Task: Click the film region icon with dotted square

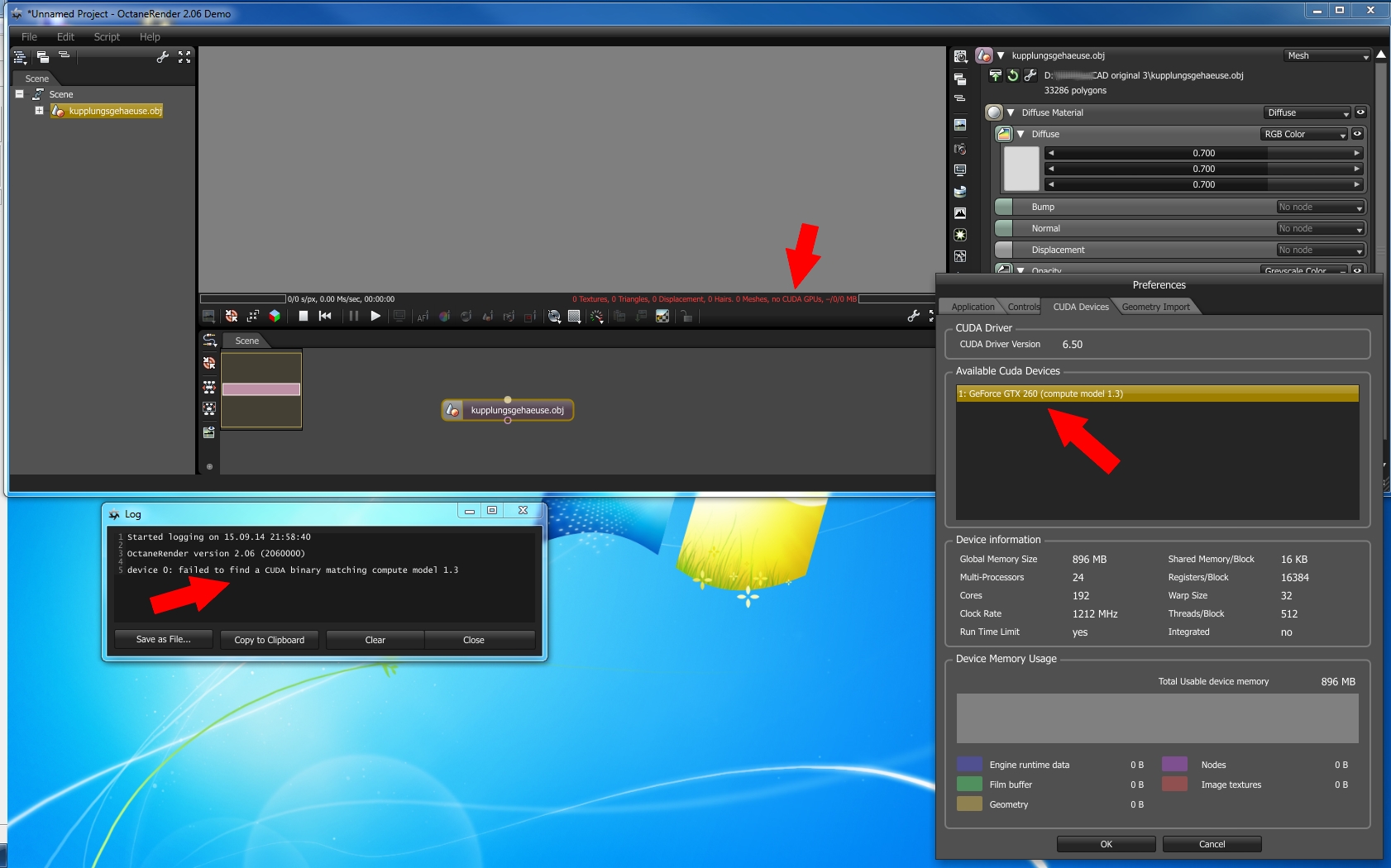Action: pos(574,316)
